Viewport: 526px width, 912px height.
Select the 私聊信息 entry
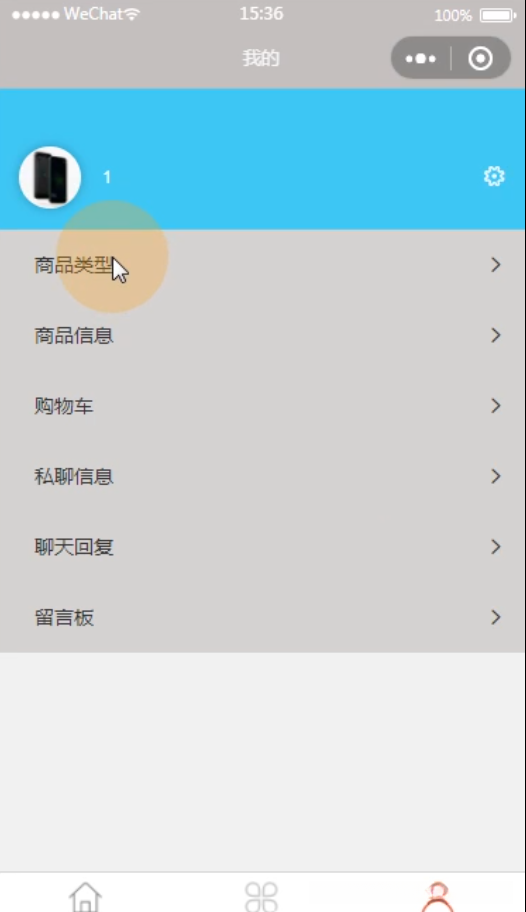[x=262, y=476]
